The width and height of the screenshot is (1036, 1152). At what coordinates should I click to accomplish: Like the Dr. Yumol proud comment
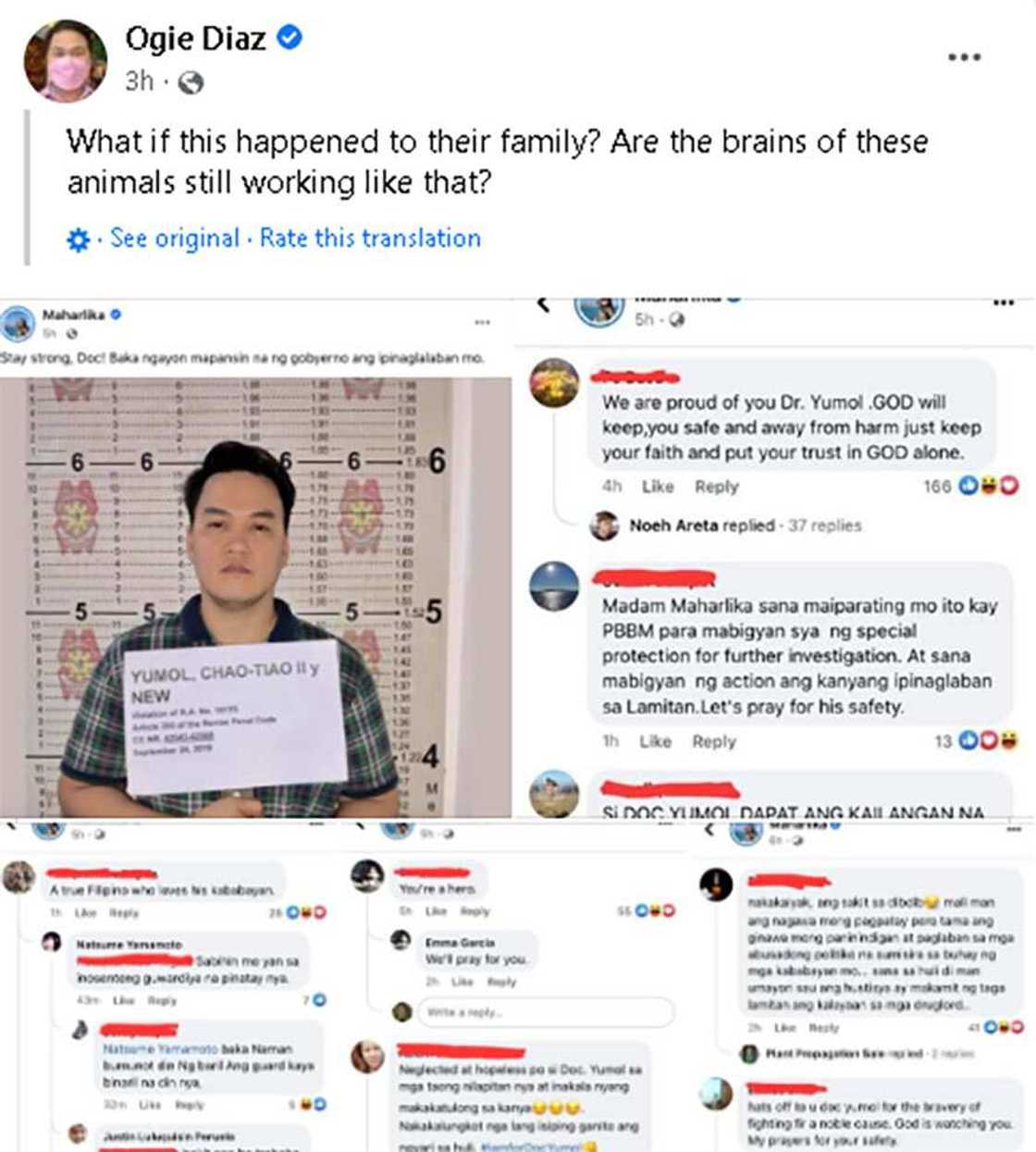[658, 487]
